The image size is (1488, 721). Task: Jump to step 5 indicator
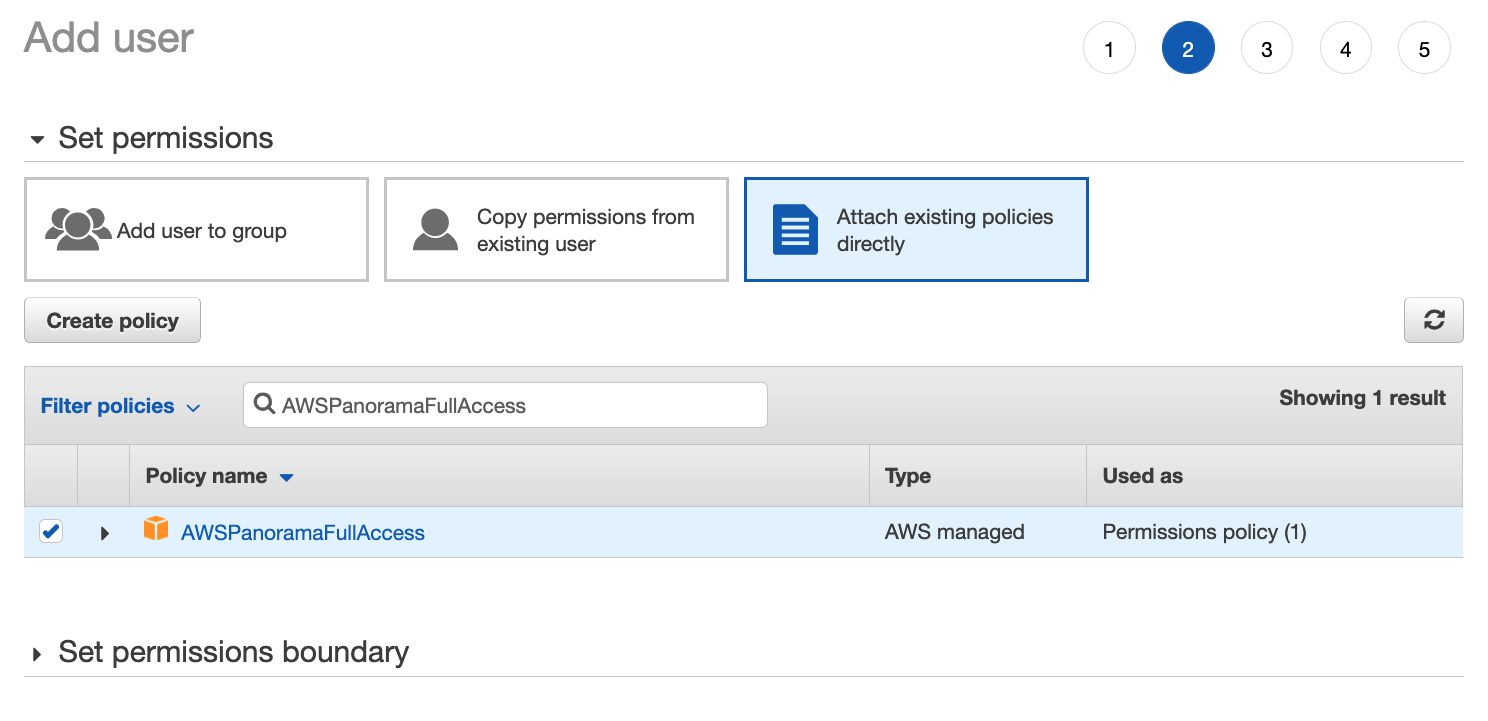point(1424,49)
